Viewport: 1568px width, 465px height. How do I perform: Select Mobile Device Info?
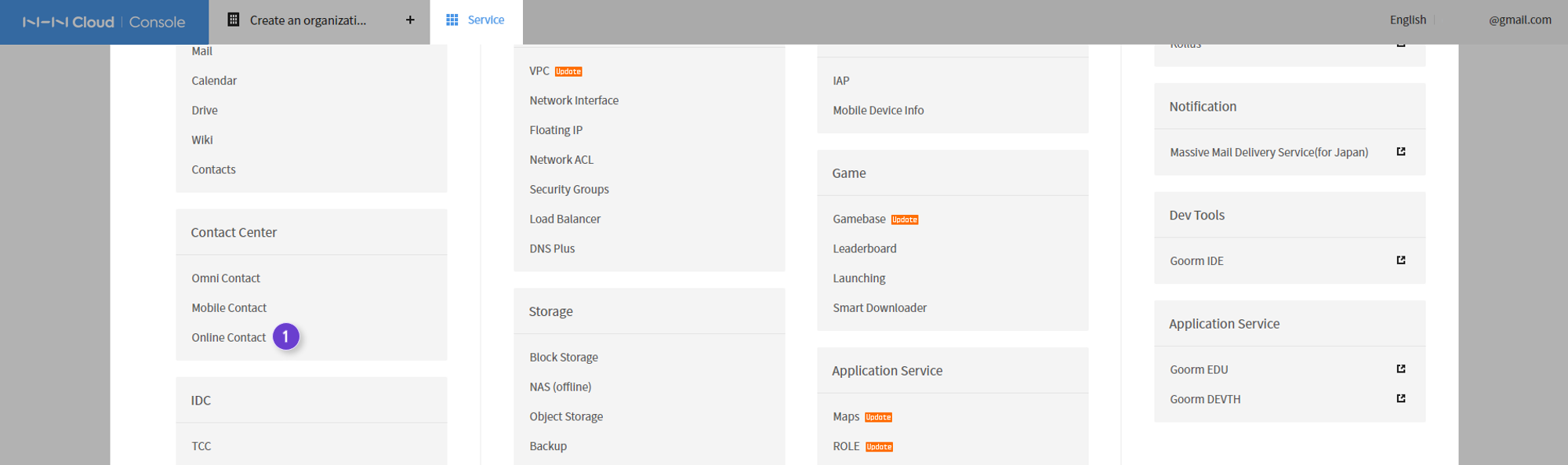878,111
